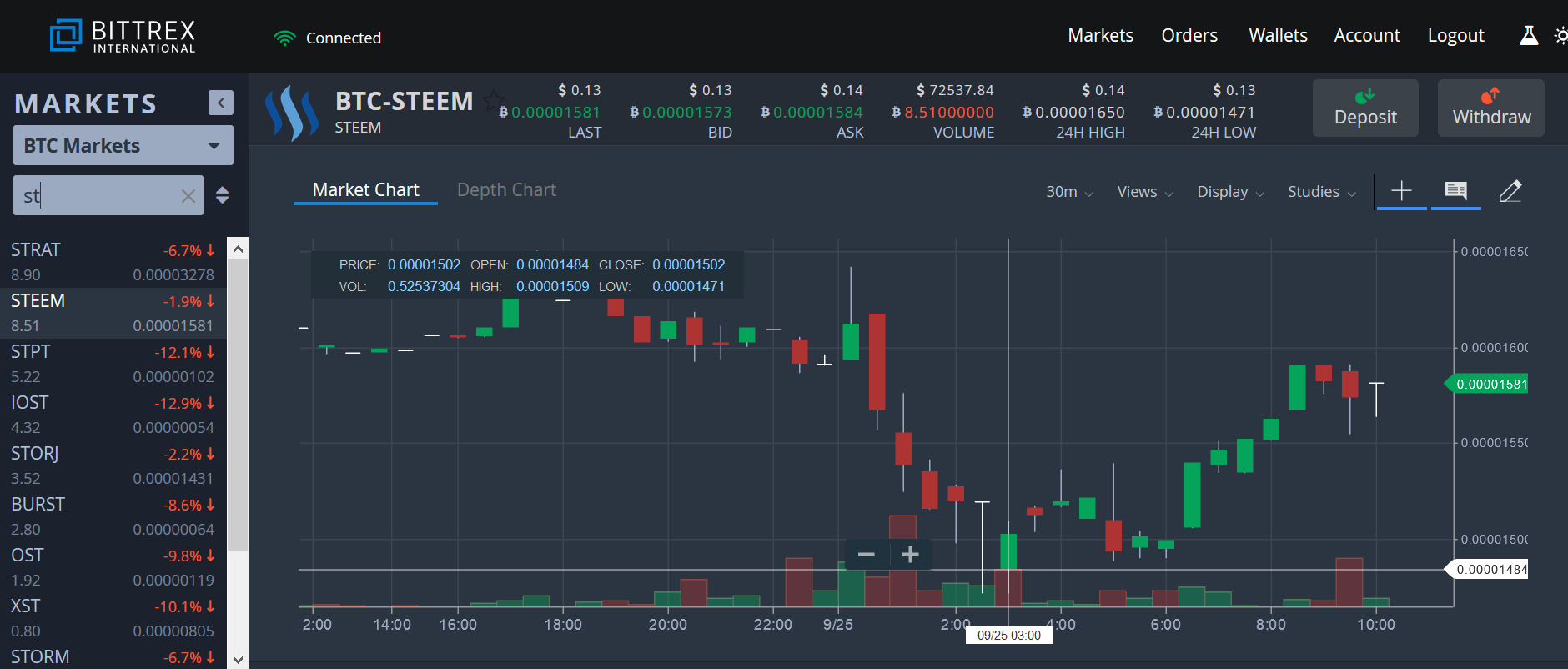Toggle the crosshair tool on the chart
The height and width of the screenshot is (669, 1568).
coord(1401,191)
